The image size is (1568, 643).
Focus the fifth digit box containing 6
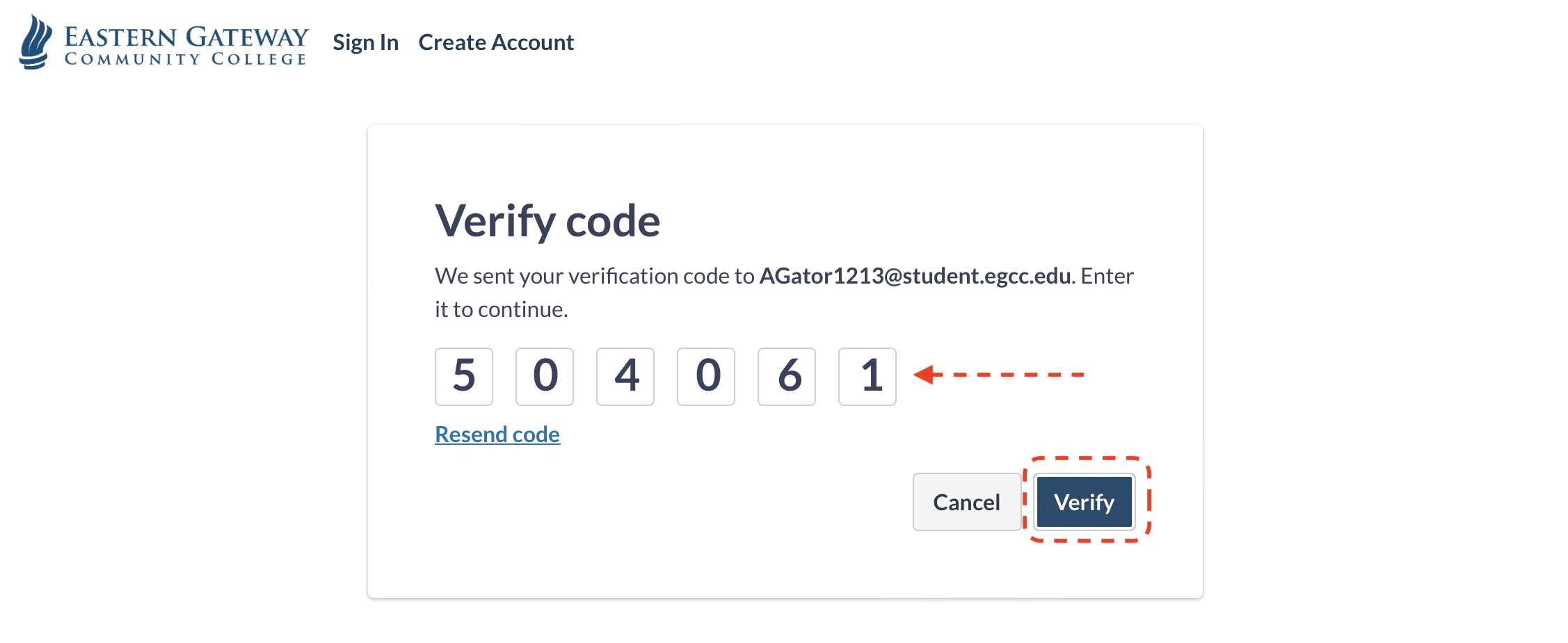[787, 376]
